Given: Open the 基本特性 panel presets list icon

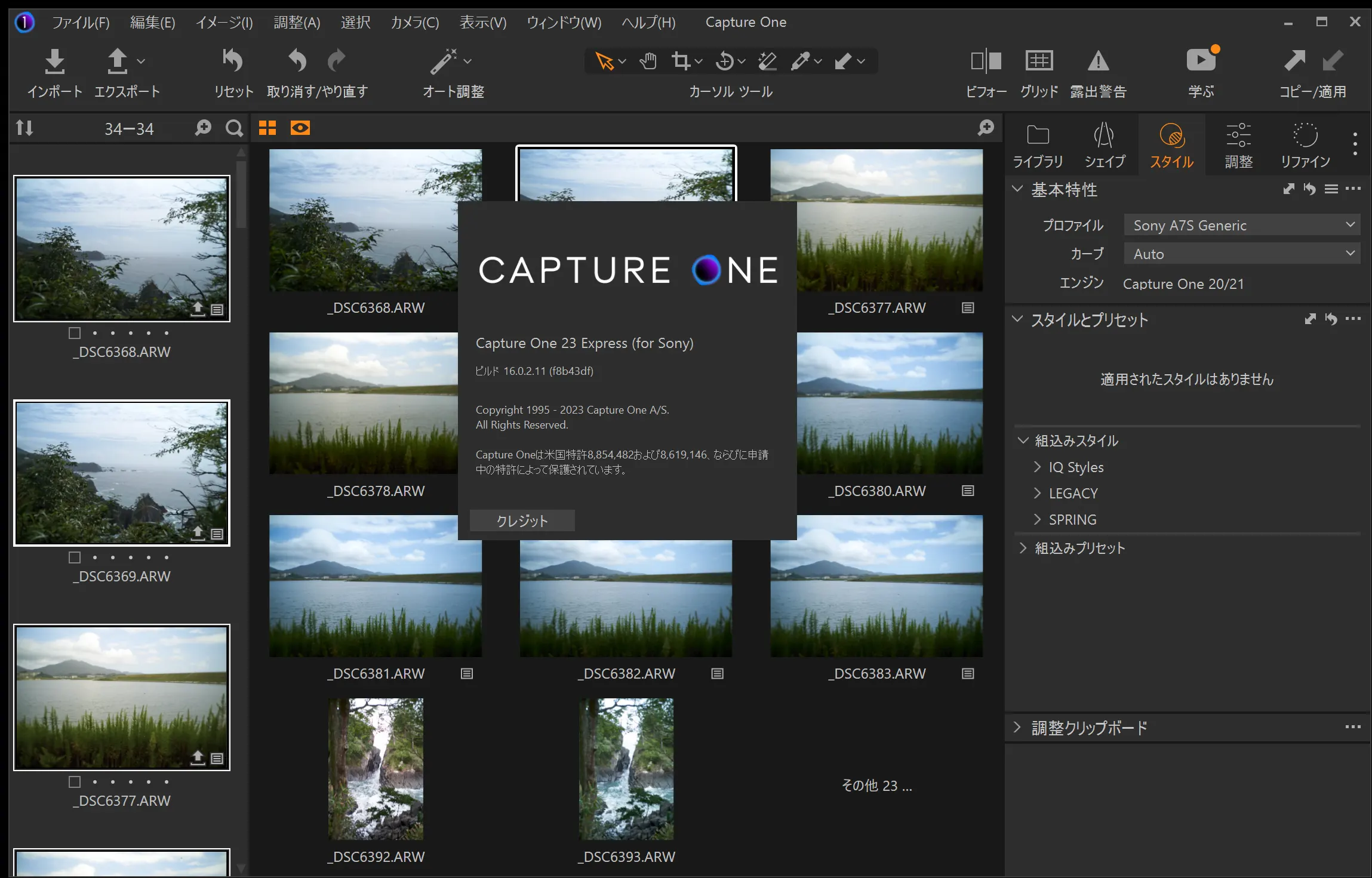Looking at the screenshot, I should [1331, 189].
